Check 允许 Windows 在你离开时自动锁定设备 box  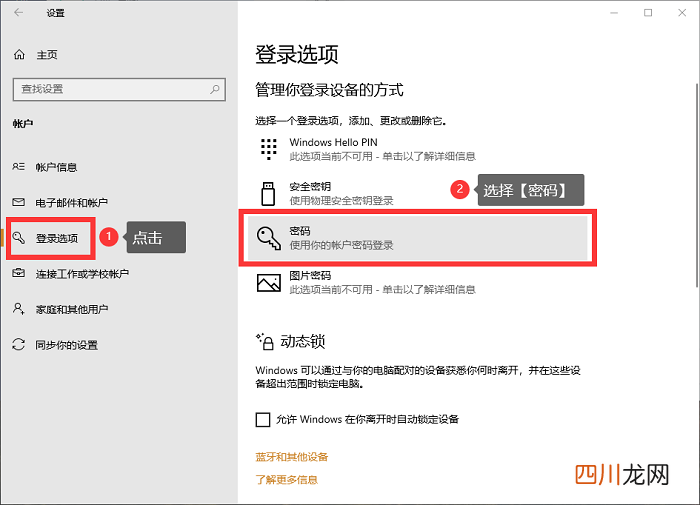coord(263,419)
